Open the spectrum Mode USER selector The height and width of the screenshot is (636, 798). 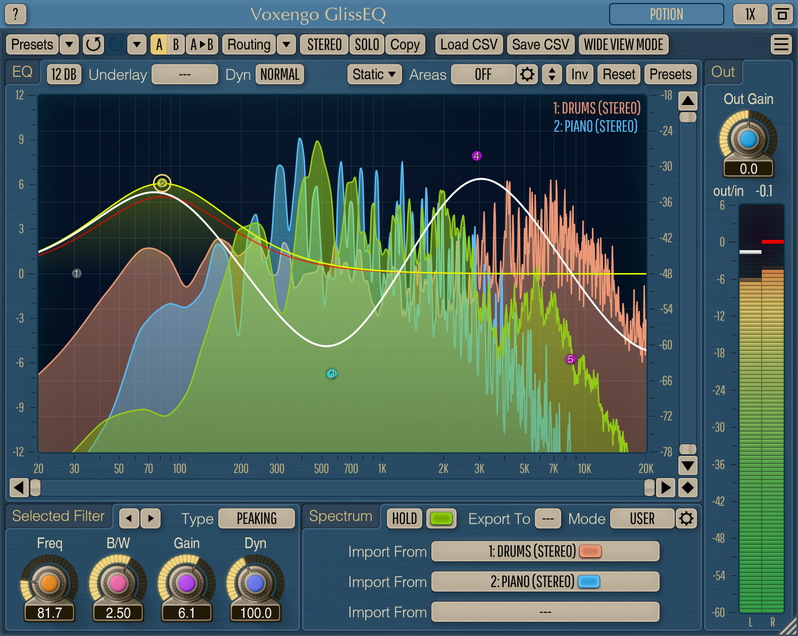coord(642,518)
